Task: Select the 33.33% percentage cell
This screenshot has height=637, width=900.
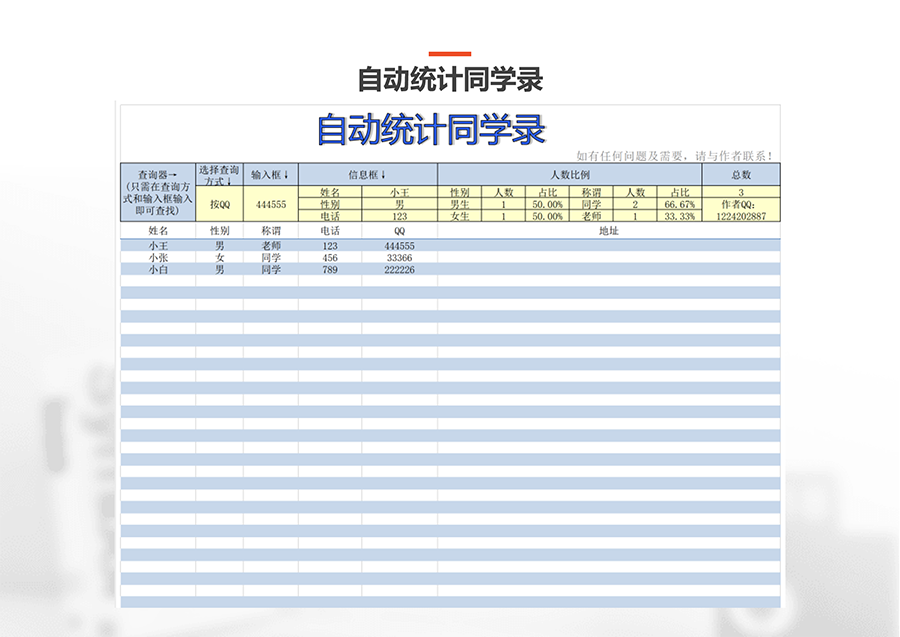Action: (679, 216)
